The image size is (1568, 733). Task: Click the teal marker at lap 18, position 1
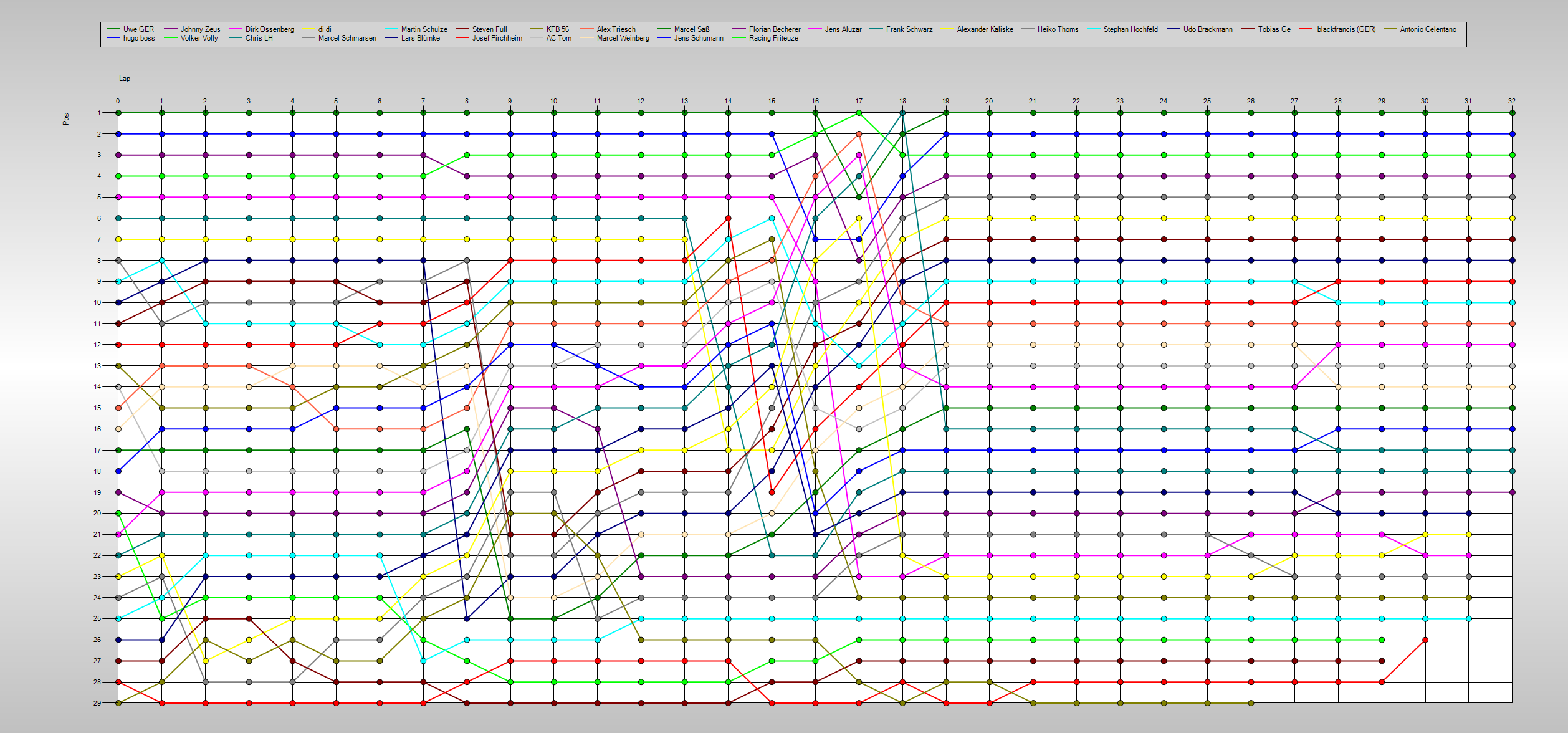pos(902,113)
